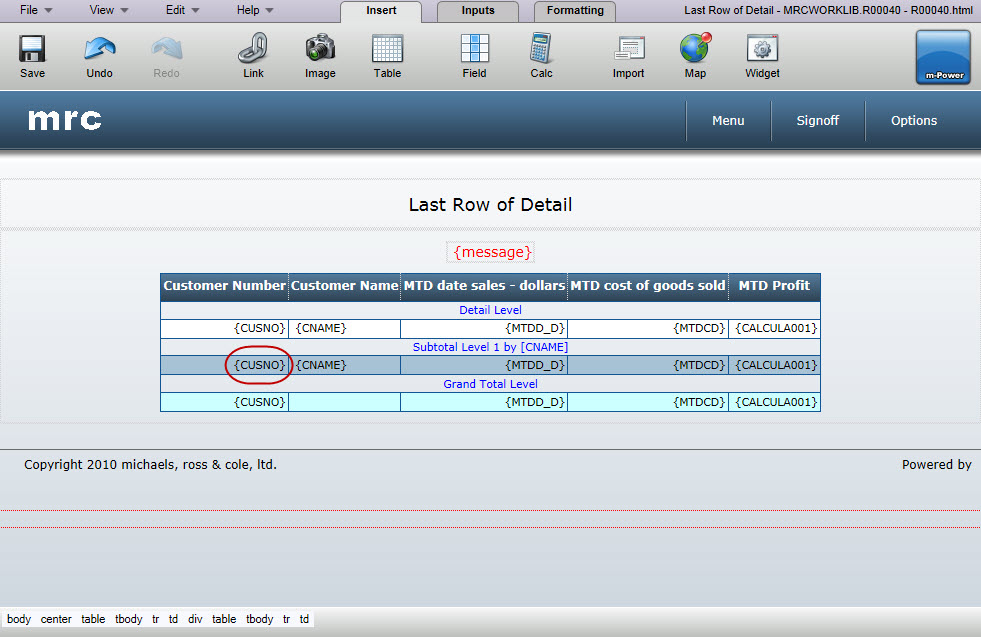Viewport: 981px width, 637px height.
Task: Insert a picture using the Image camera icon
Action: click(320, 49)
